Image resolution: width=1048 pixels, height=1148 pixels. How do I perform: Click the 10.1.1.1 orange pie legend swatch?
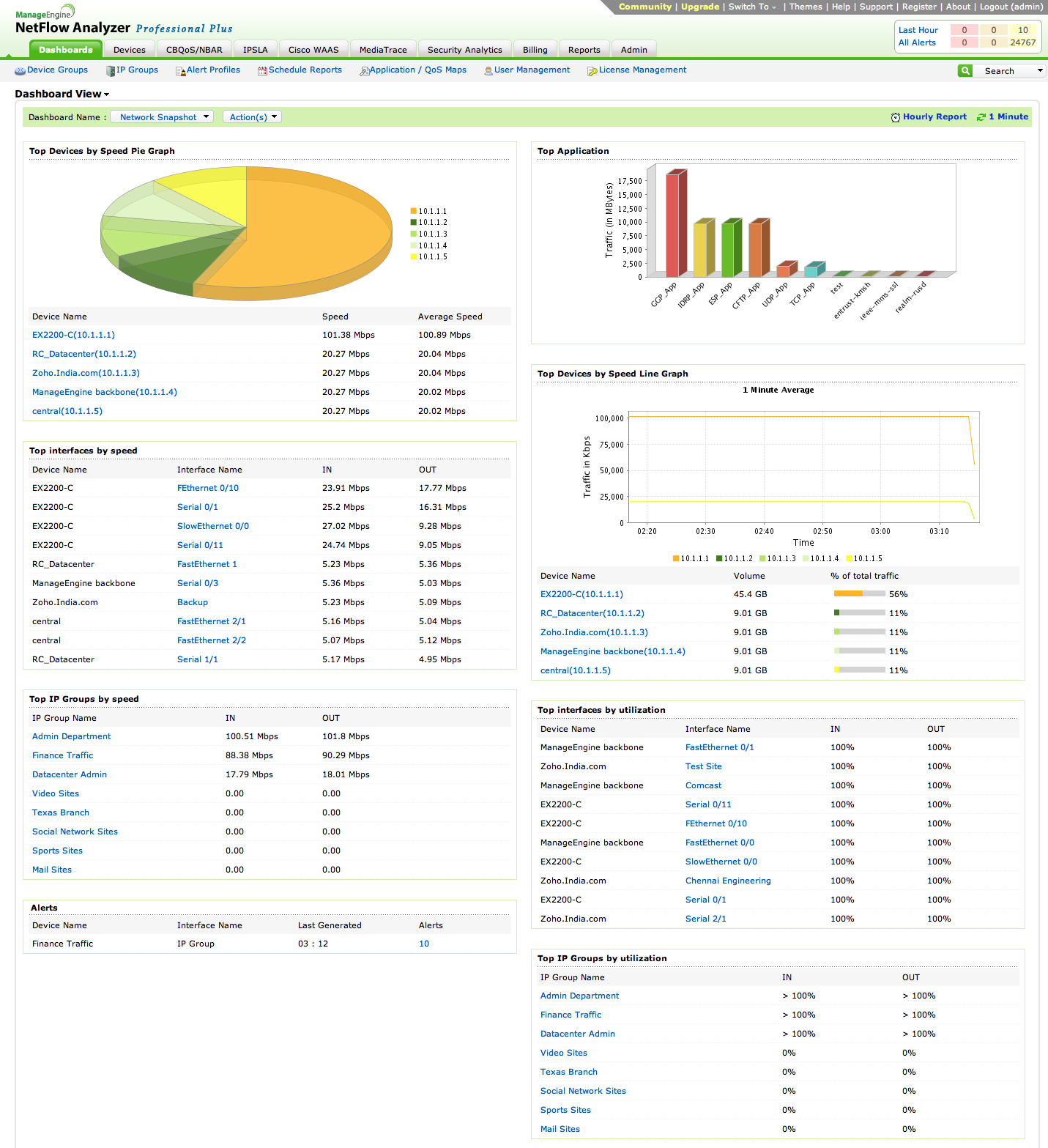click(413, 211)
